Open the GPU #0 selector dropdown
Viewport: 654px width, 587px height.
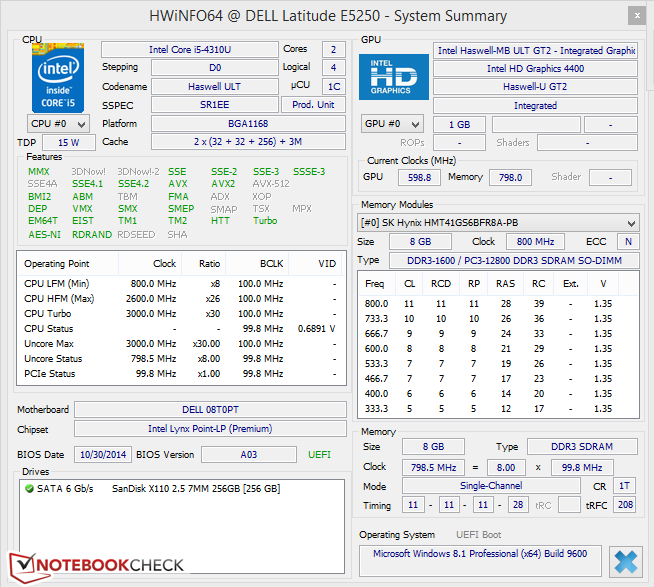click(392, 124)
